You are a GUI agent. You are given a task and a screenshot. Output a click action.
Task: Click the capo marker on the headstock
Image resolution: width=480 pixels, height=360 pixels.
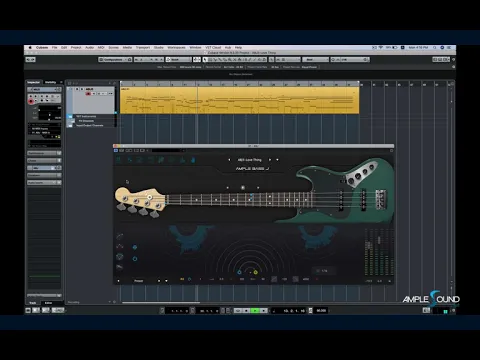click(150, 197)
